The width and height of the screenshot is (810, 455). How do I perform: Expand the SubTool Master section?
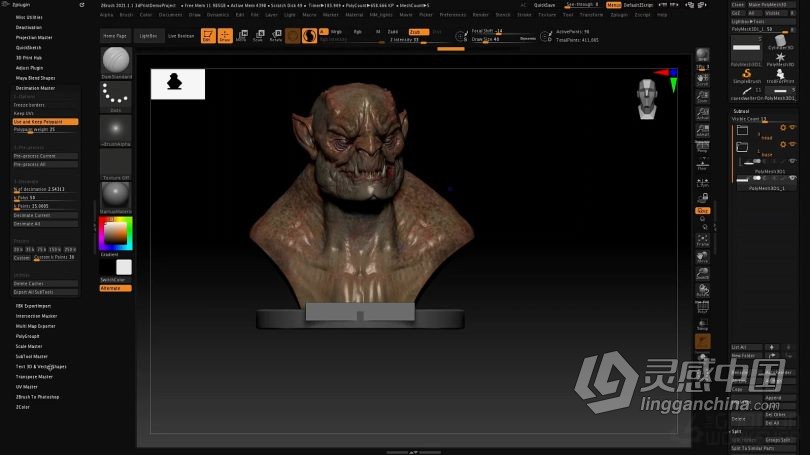pos(32,356)
